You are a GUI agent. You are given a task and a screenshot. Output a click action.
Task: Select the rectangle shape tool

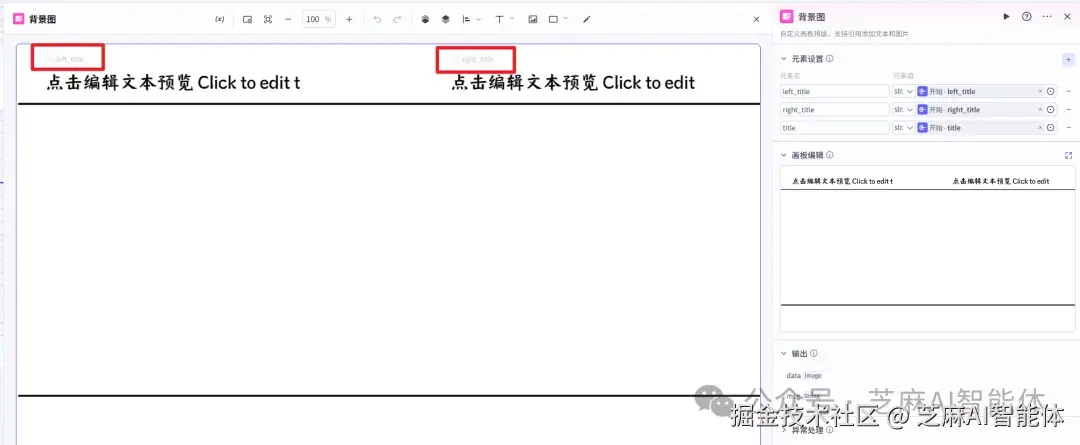coord(553,19)
